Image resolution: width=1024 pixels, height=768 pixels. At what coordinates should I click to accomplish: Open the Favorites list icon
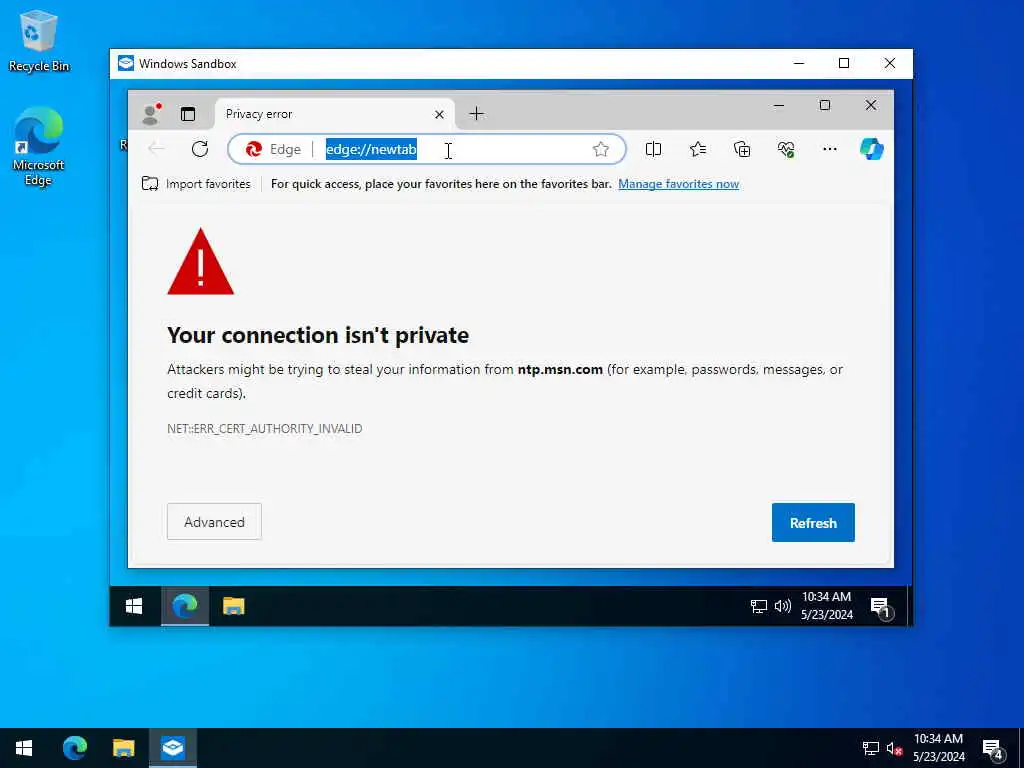[x=697, y=150]
